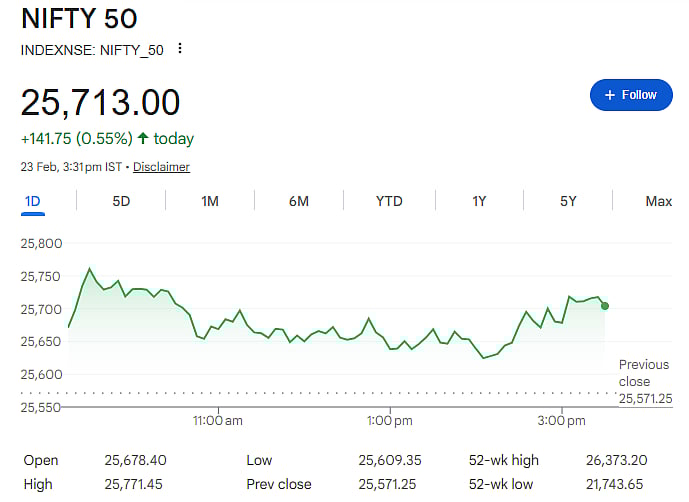Click the 25,713.00 index price

[101, 102]
